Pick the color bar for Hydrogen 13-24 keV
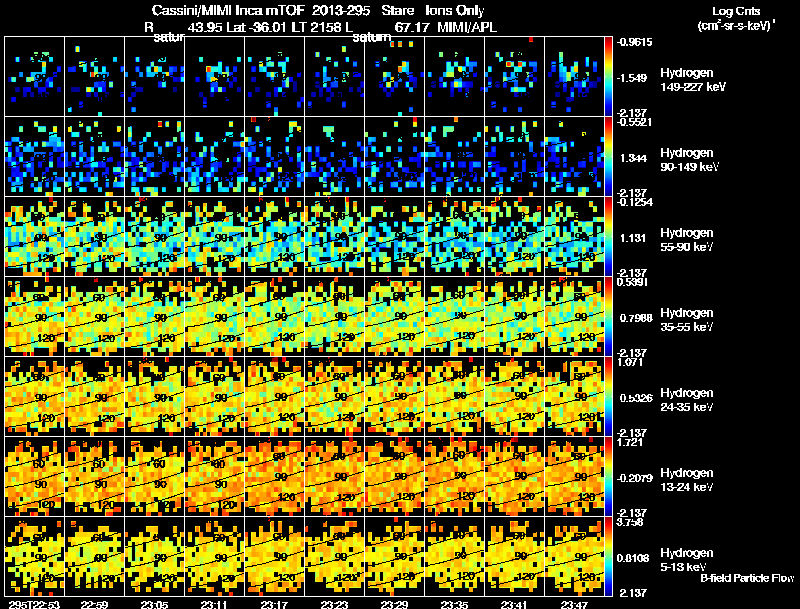800x609 pixels. click(x=608, y=476)
